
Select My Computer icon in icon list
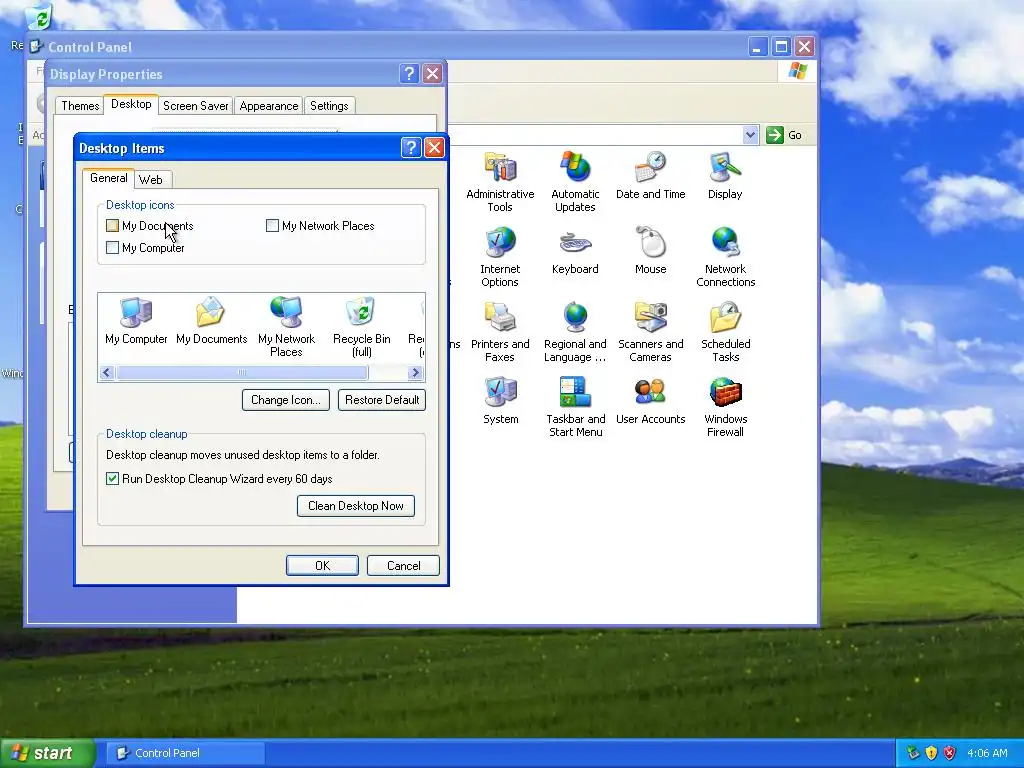pos(136,321)
